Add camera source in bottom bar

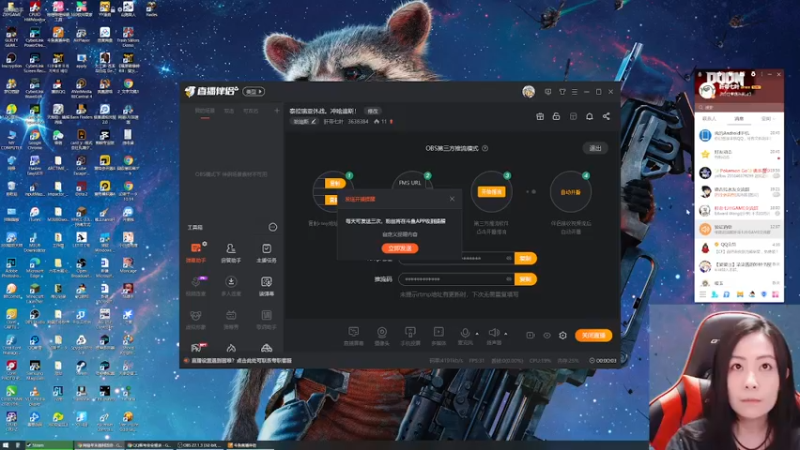coord(382,336)
